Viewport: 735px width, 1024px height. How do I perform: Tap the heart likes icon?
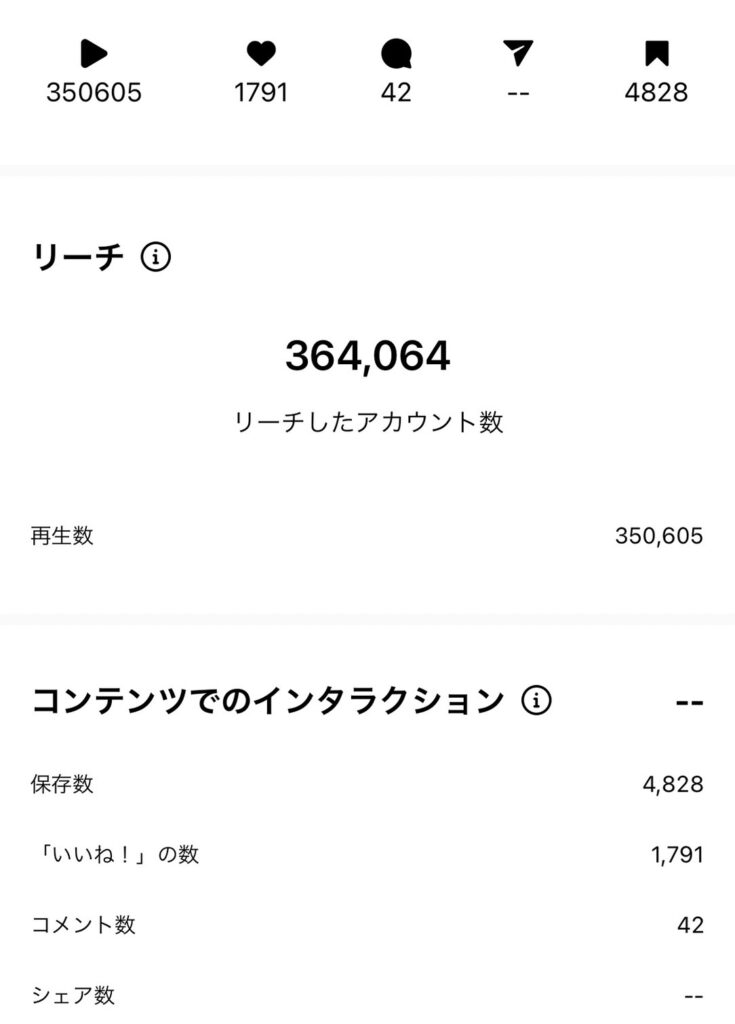261,54
